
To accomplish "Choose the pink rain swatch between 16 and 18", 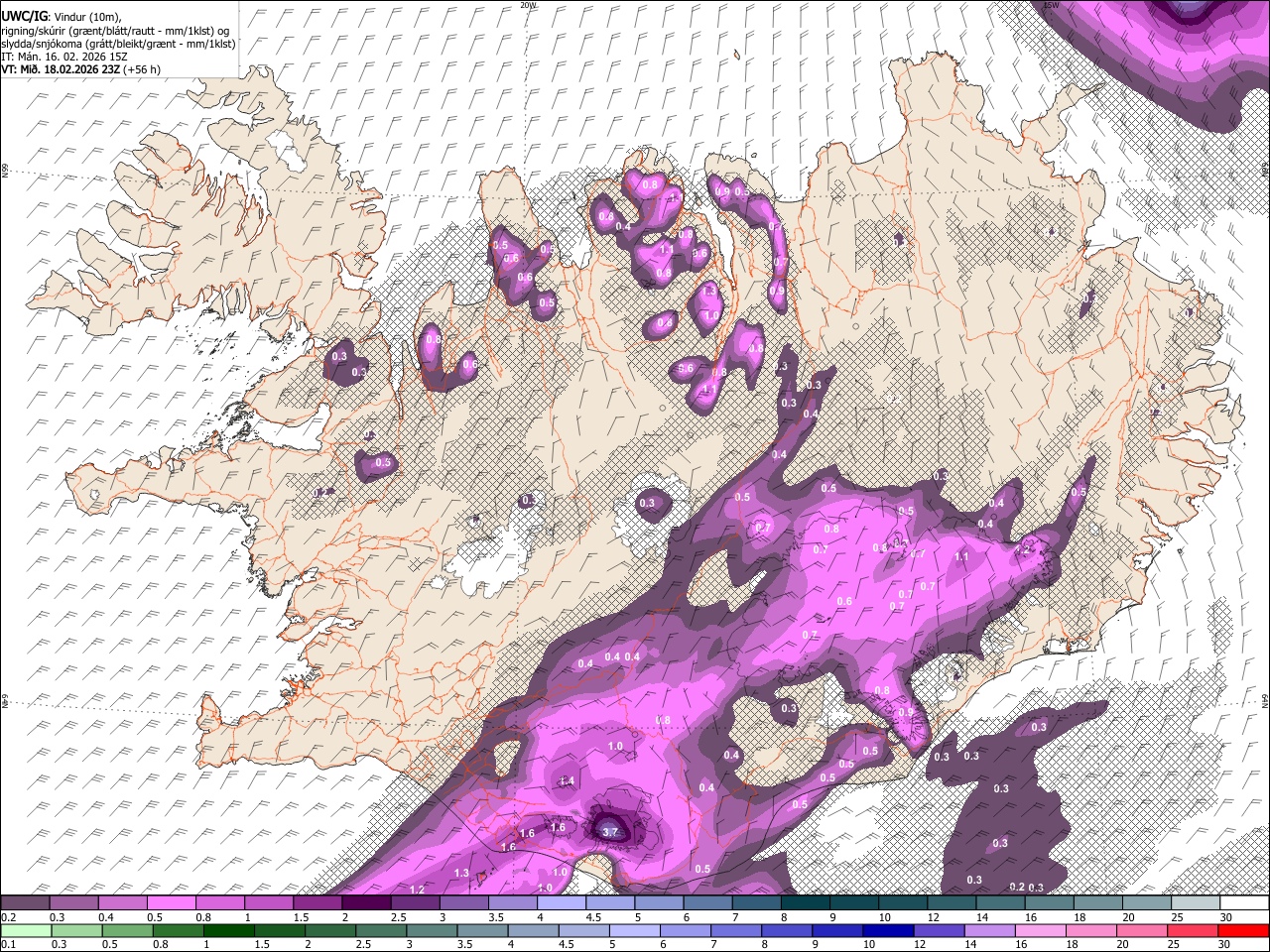I will [1041, 930].
